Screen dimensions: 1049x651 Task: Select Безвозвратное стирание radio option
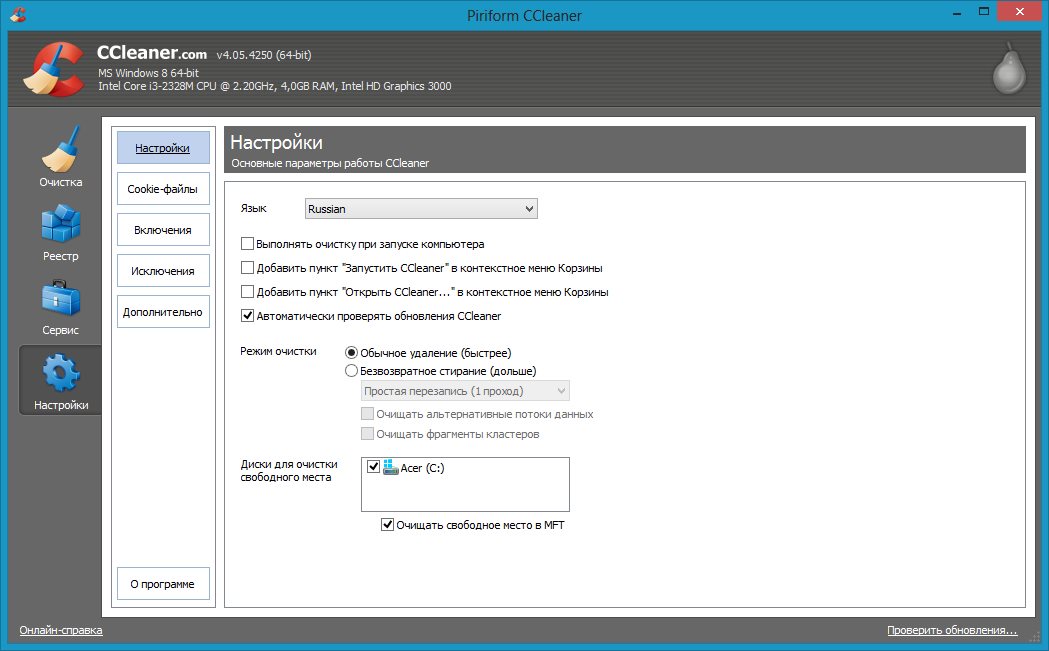351,371
